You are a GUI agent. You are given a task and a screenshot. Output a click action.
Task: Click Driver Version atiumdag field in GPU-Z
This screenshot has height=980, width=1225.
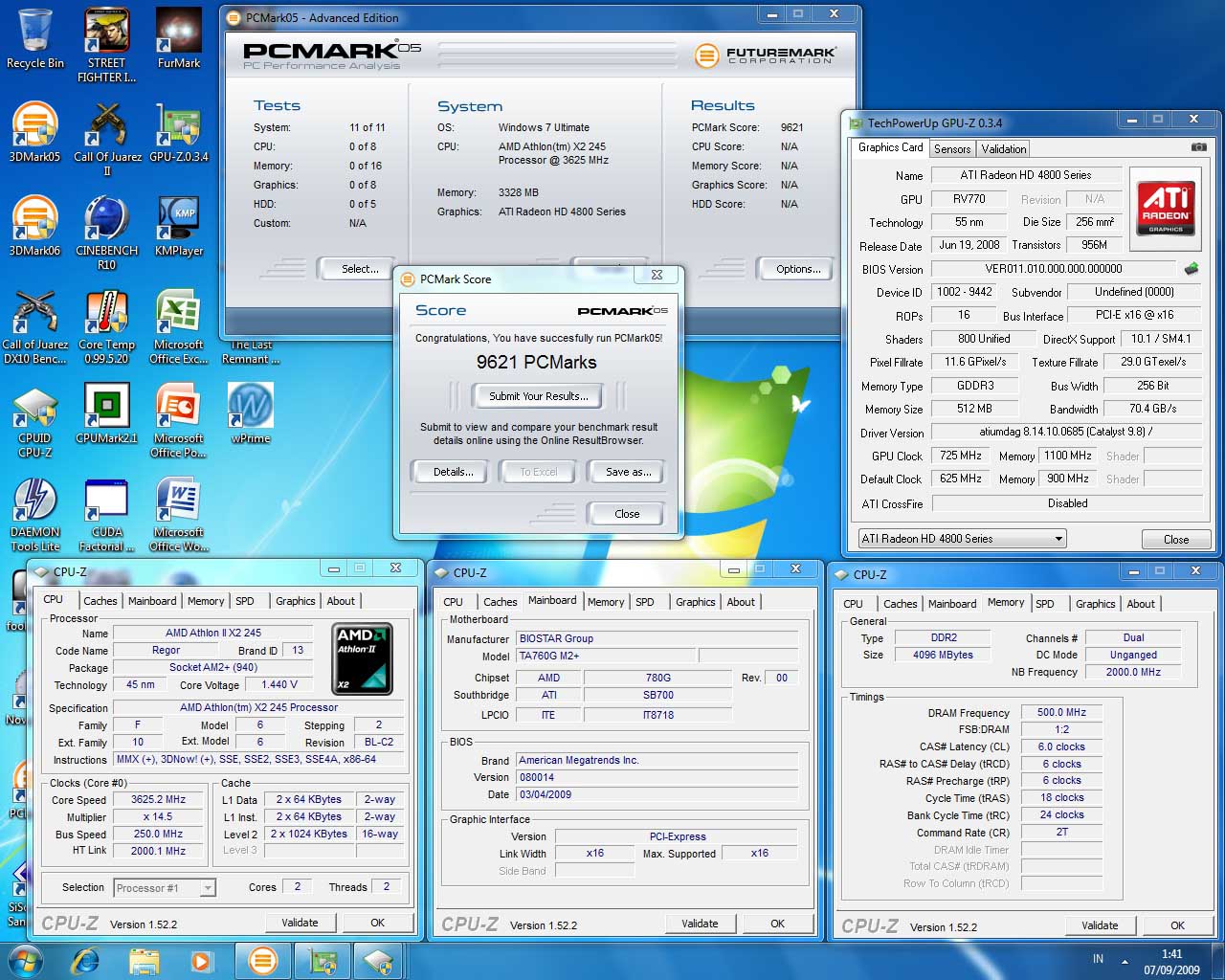pyautogui.click(x=1067, y=433)
